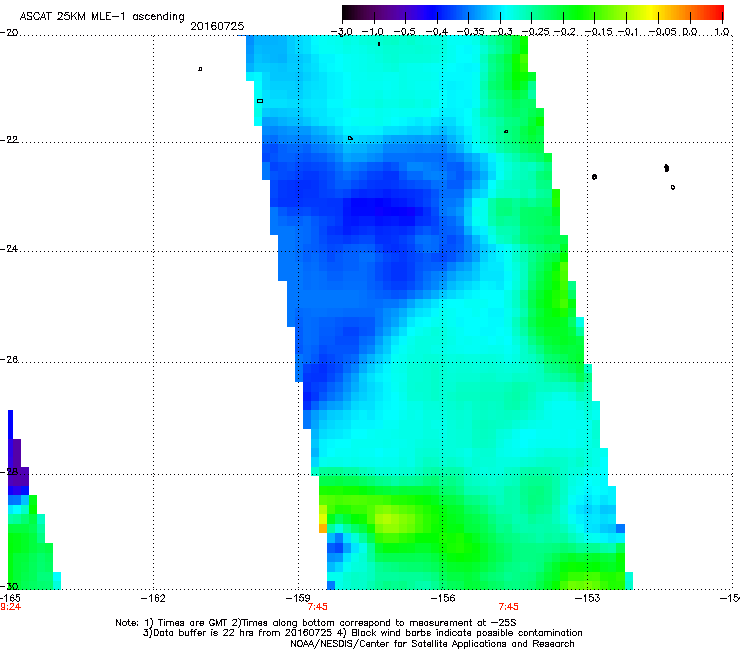
Task: Click the -30 latitude axis label
Action: [9, 586]
